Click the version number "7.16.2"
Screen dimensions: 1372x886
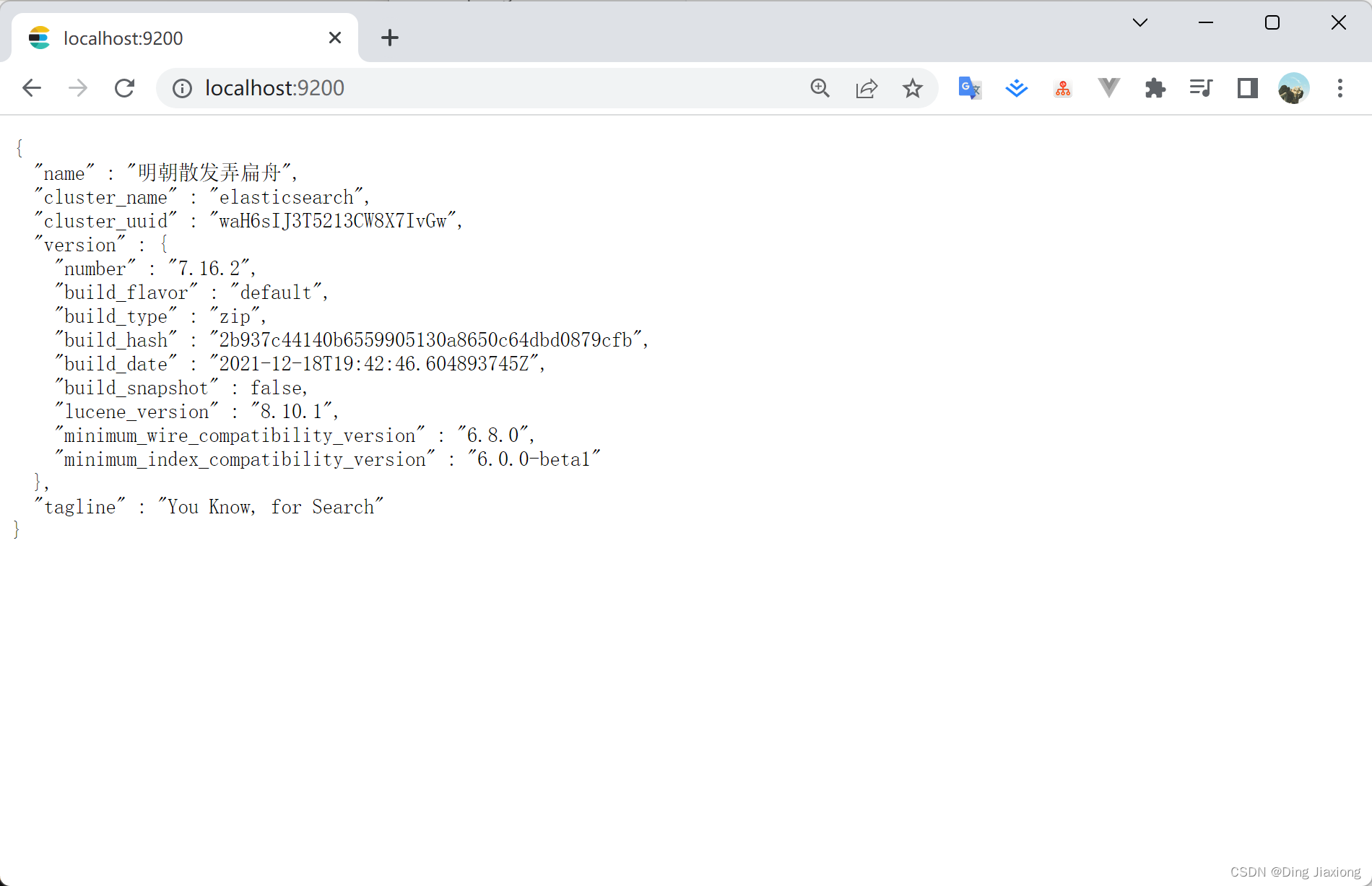tap(209, 269)
